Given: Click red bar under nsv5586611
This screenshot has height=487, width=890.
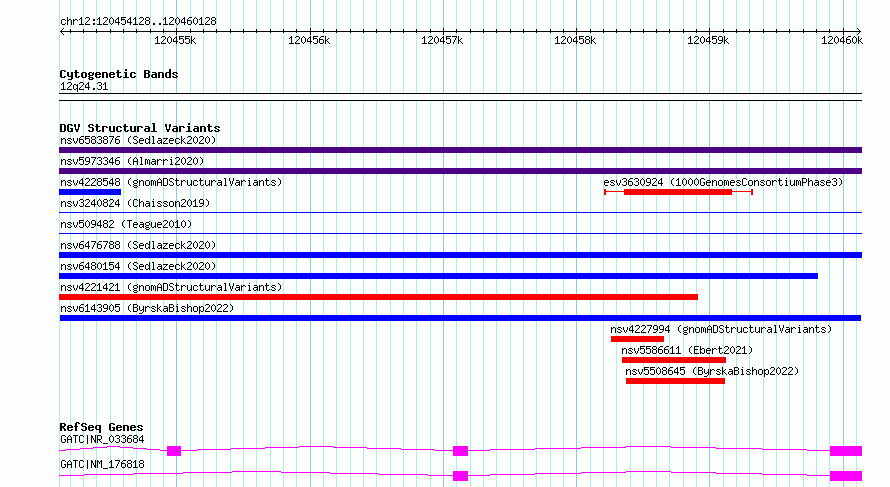Looking at the screenshot, I should pyautogui.click(x=674, y=360).
